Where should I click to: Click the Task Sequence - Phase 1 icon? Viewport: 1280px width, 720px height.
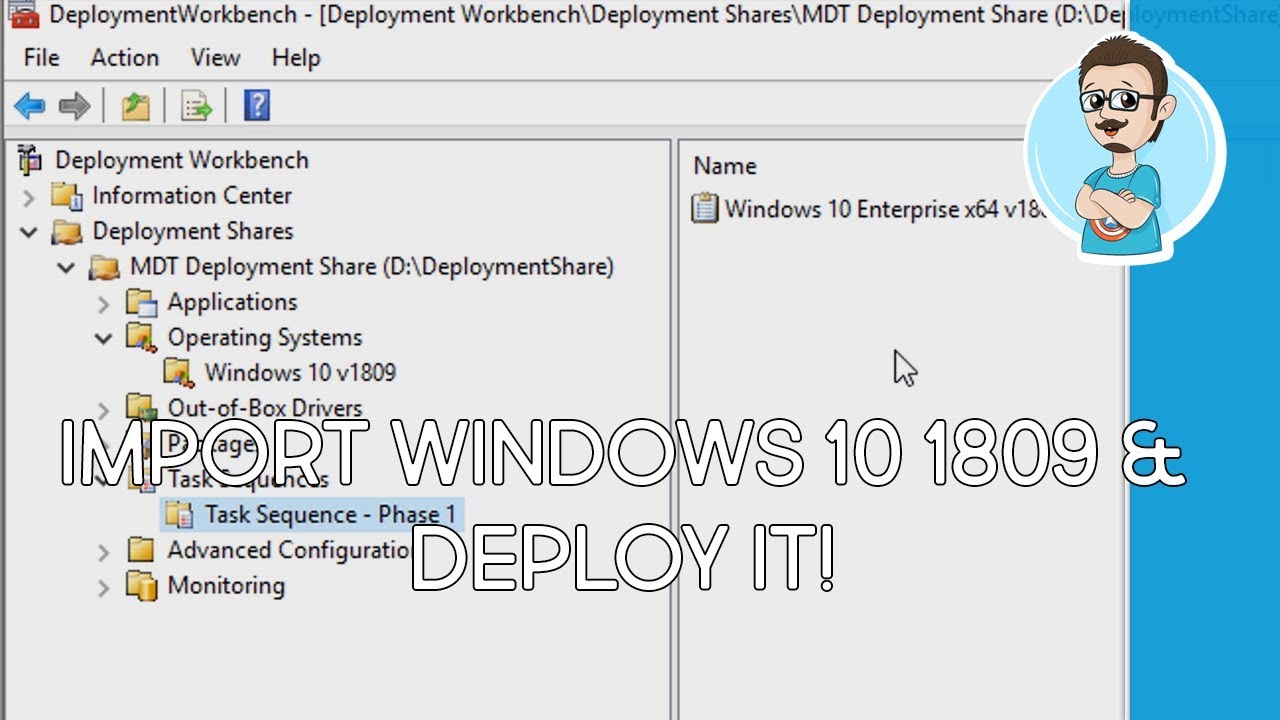tap(179, 515)
